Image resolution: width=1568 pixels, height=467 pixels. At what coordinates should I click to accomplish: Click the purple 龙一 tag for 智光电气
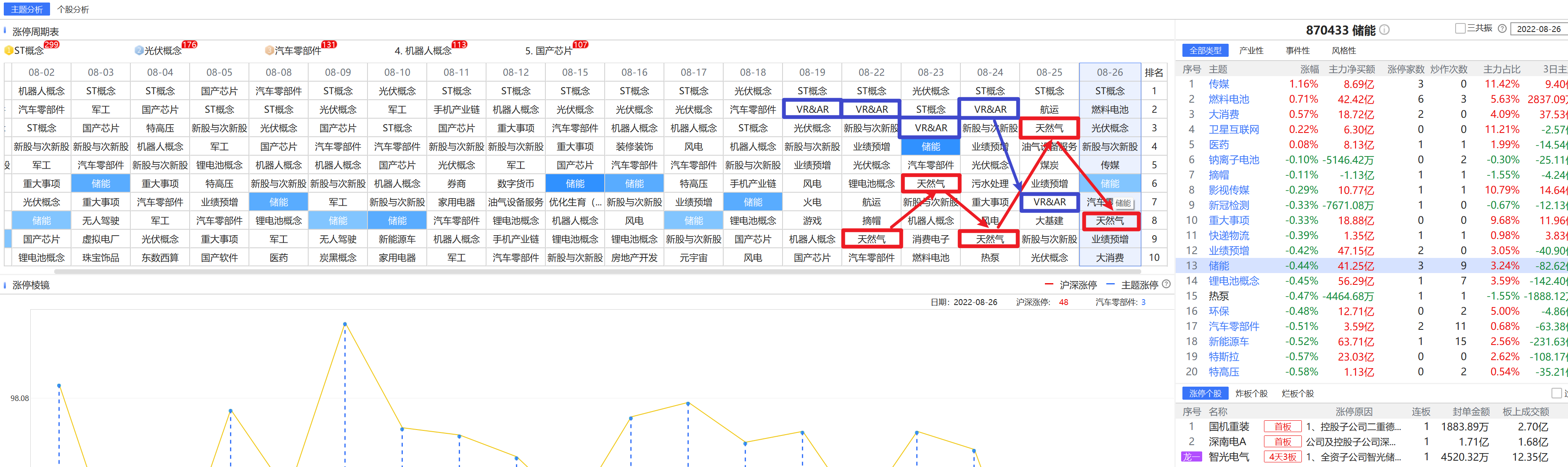(1191, 457)
